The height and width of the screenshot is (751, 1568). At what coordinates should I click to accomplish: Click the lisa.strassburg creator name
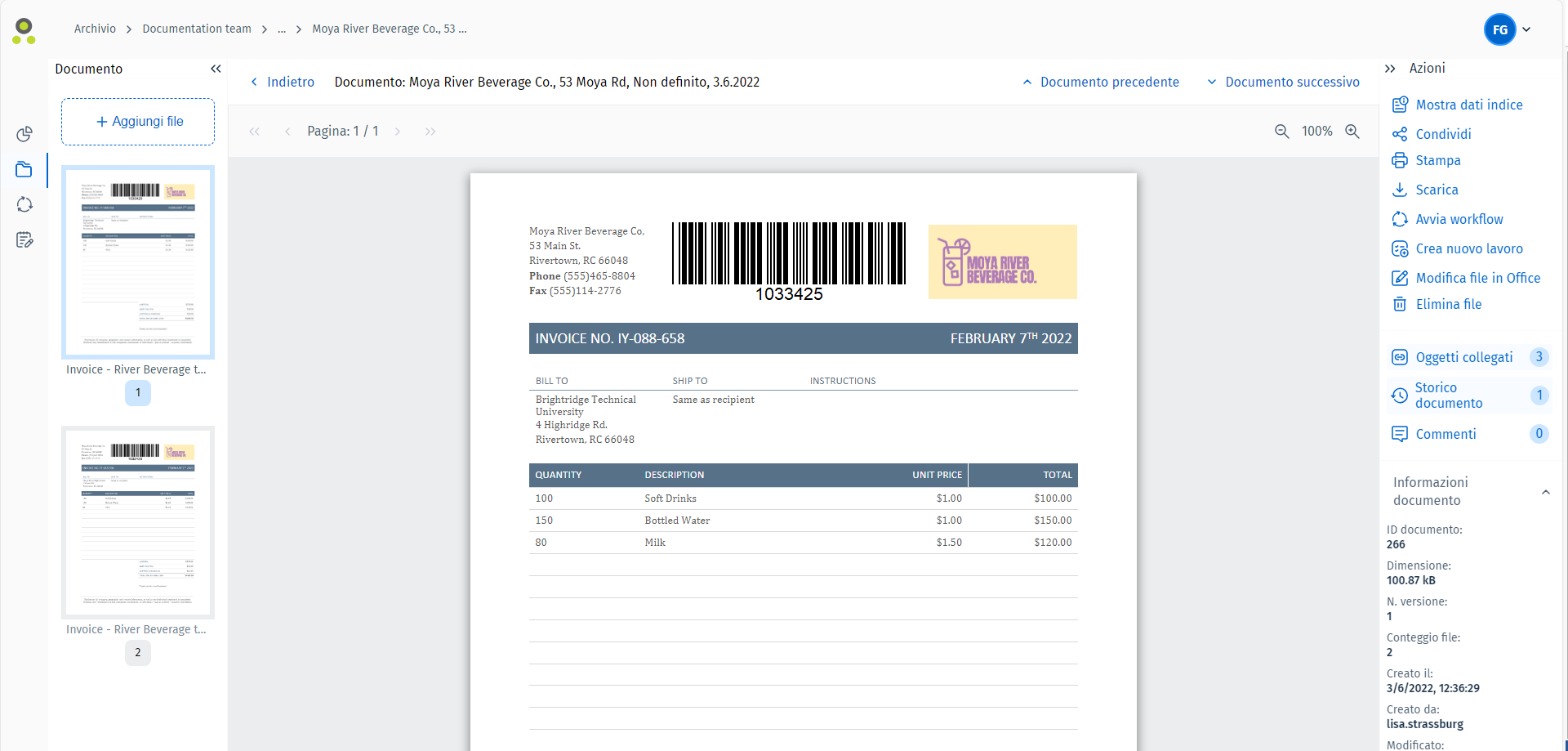point(1425,724)
